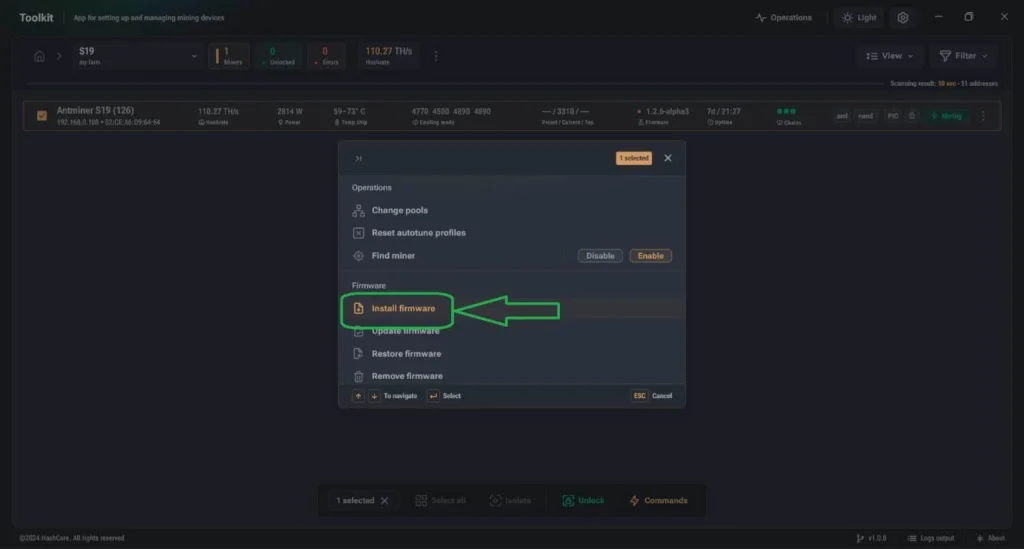
Task: Click the breadcrumb chevron after home
Action: (x=59, y=56)
